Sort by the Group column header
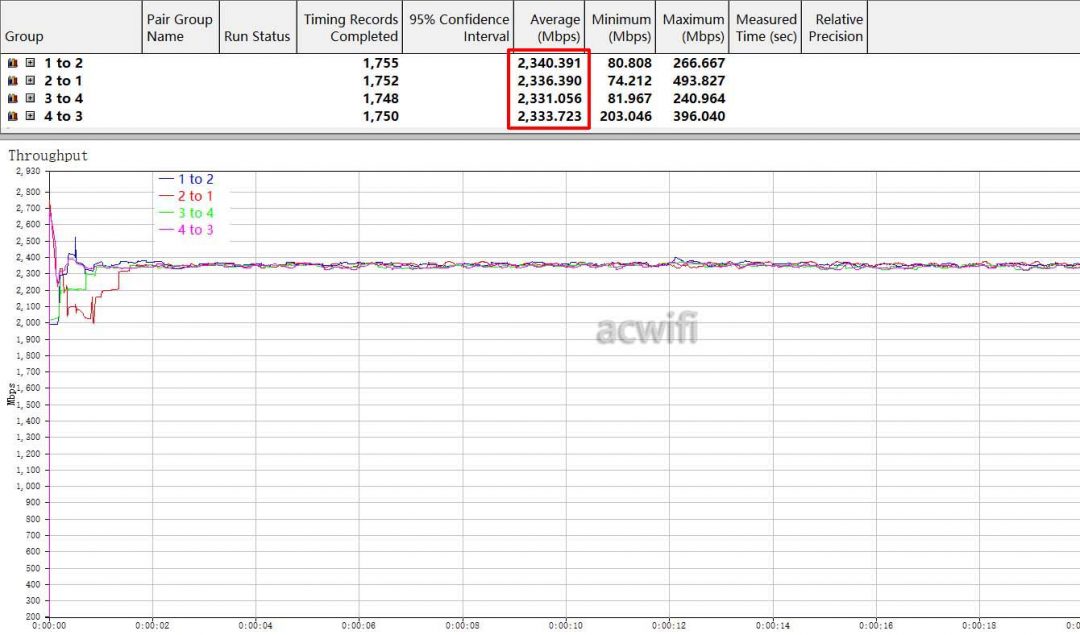 tap(24, 36)
